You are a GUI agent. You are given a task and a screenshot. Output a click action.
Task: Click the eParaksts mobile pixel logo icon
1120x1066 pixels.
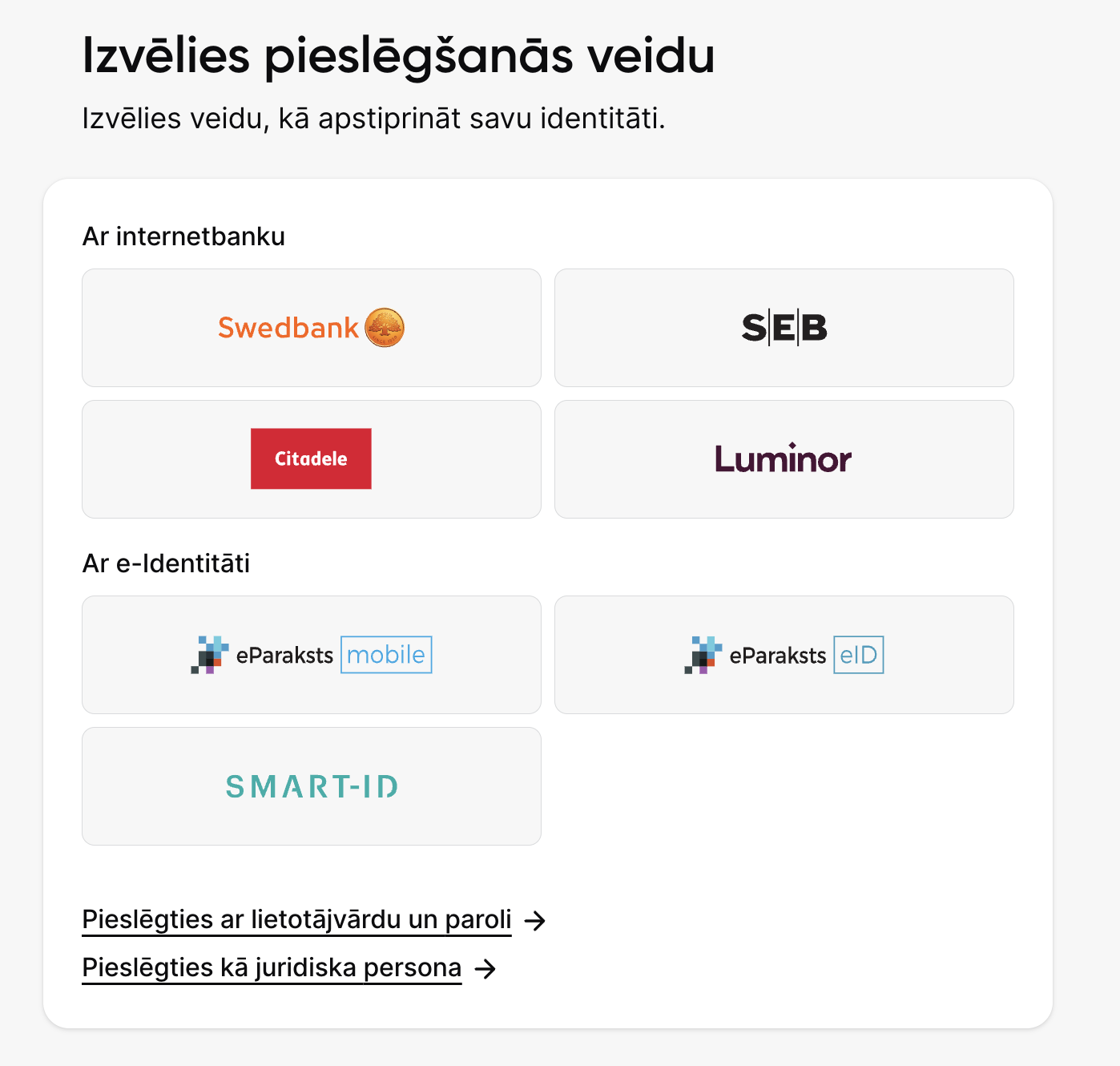[210, 655]
